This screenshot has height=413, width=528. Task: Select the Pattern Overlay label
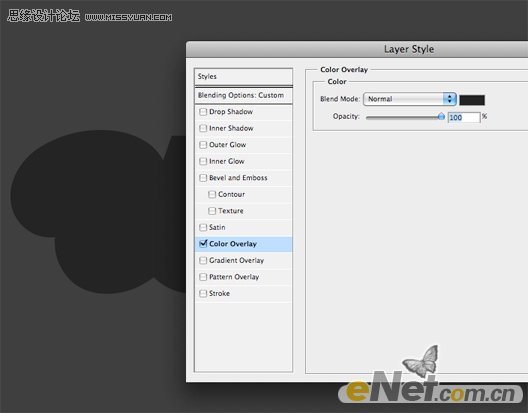tap(234, 277)
